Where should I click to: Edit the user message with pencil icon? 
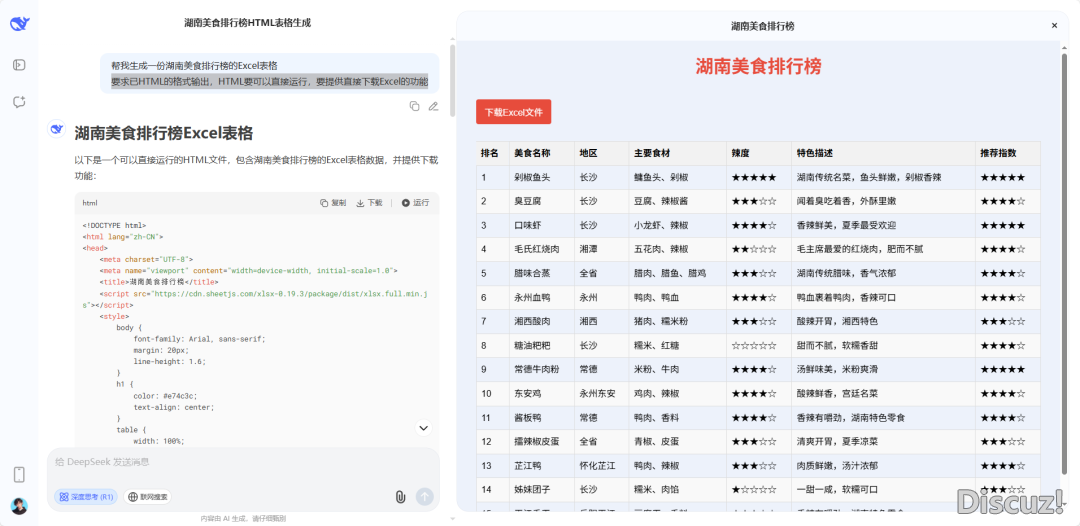tap(433, 106)
